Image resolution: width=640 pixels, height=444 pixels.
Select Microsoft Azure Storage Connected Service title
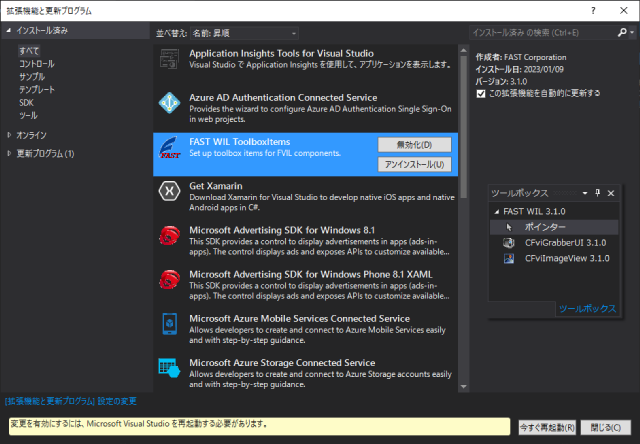282,363
